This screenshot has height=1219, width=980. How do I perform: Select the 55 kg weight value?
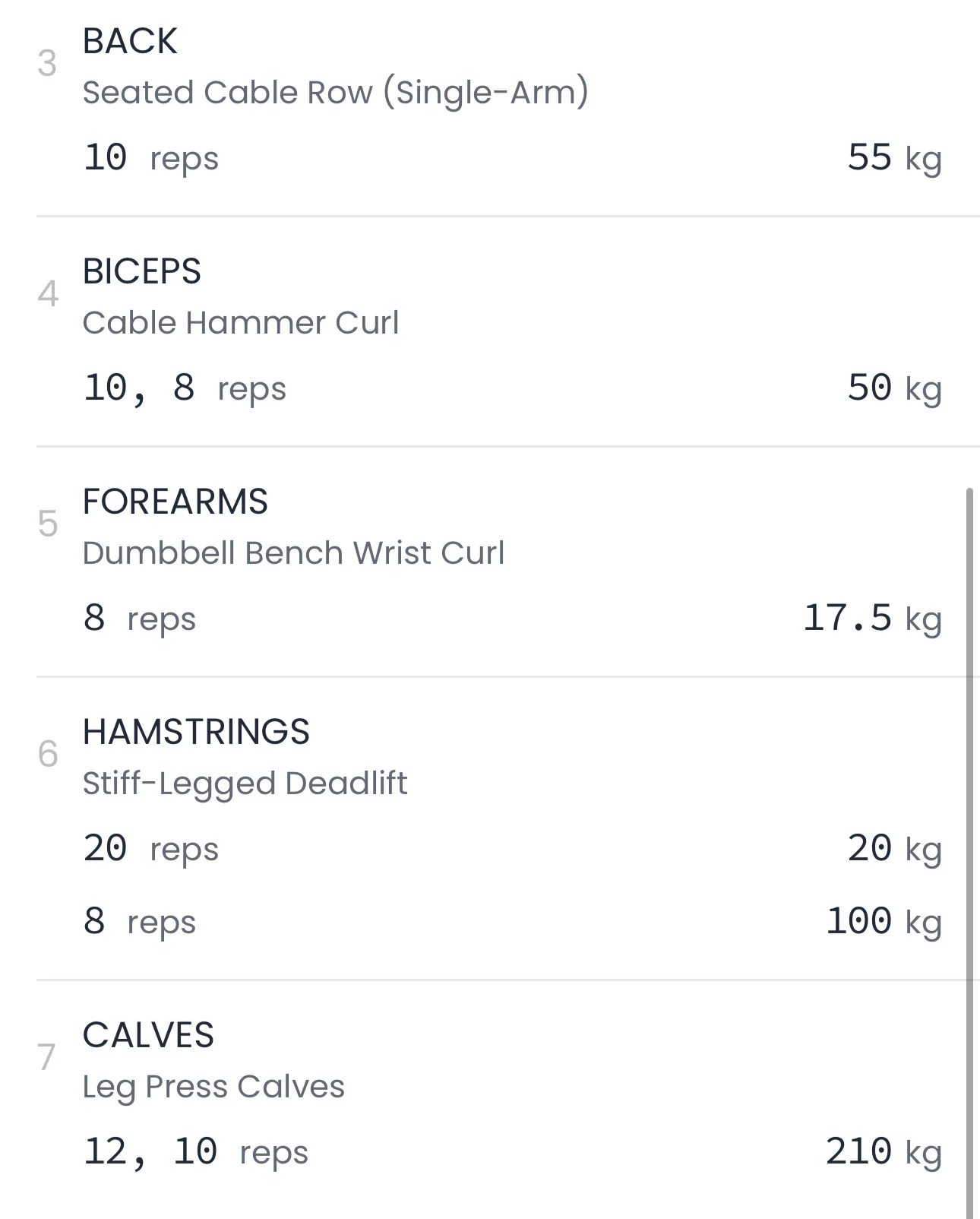click(x=893, y=158)
